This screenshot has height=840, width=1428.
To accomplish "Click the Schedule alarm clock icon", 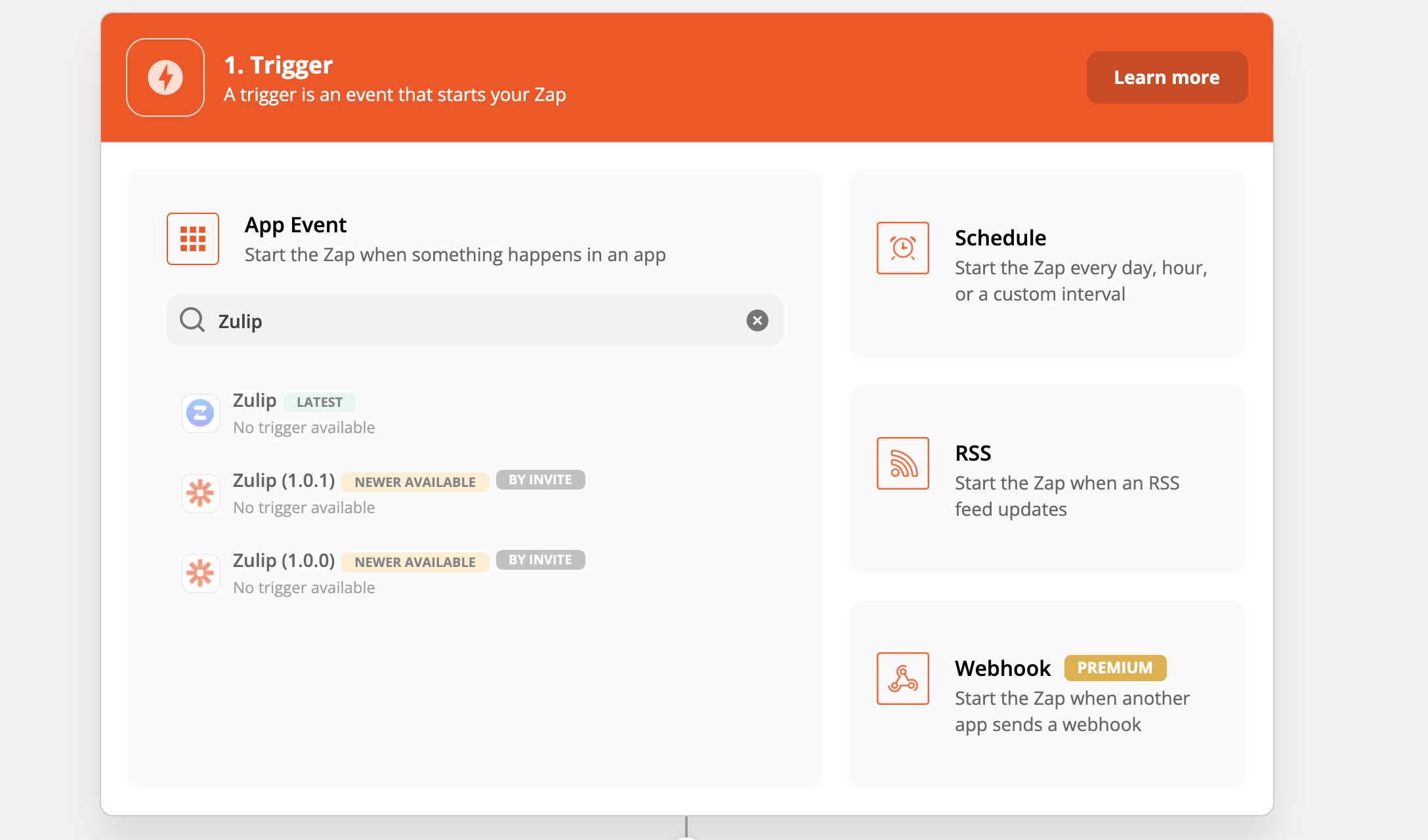I will pos(902,247).
